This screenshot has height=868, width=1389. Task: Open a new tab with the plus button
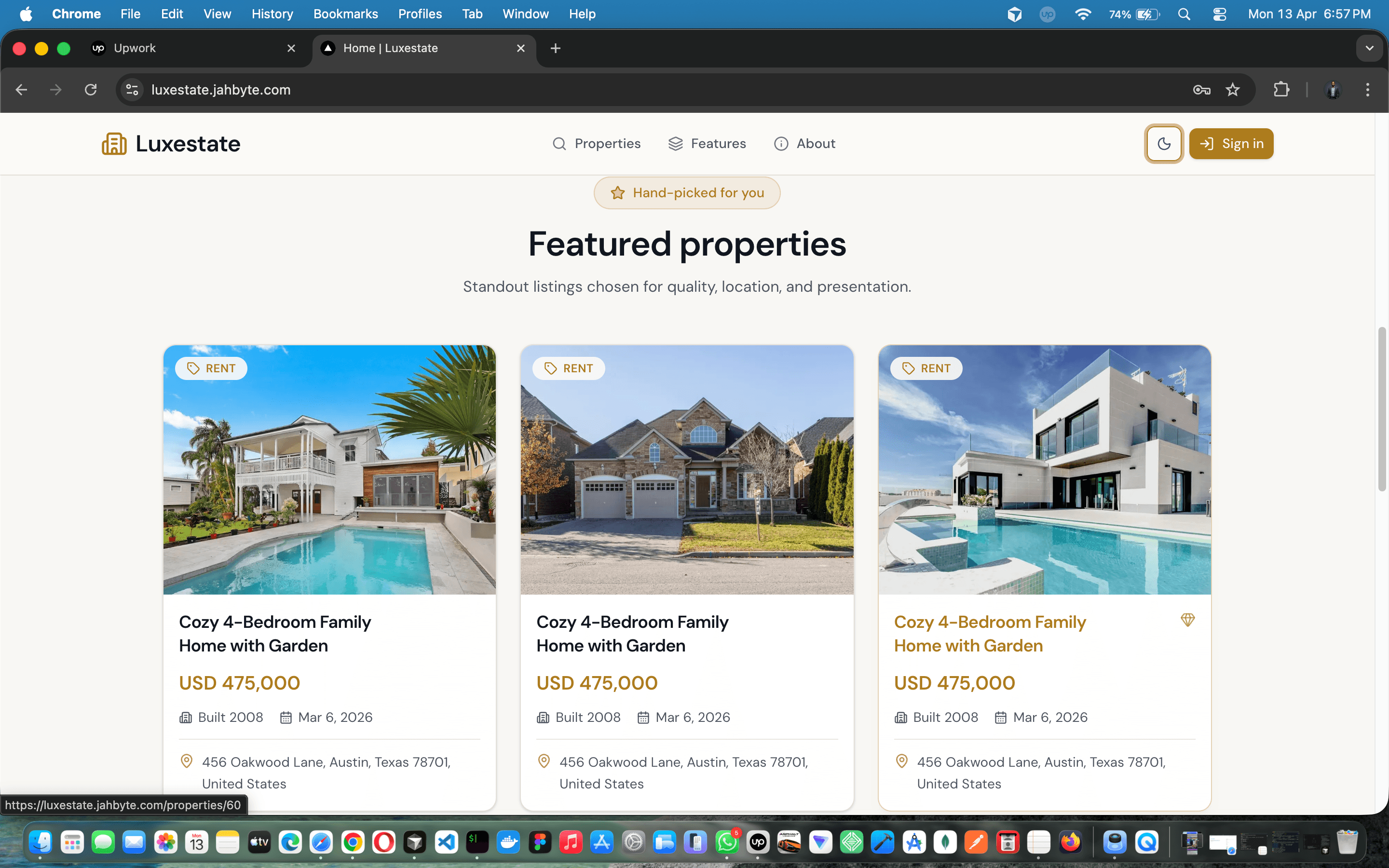tap(555, 48)
